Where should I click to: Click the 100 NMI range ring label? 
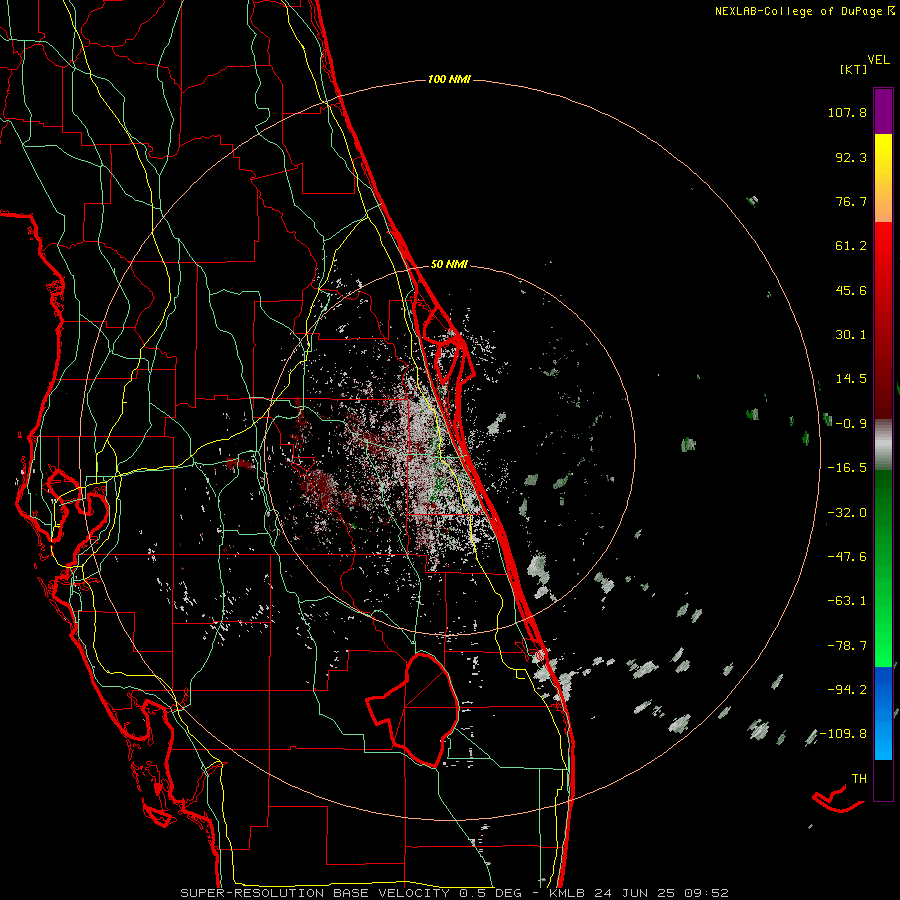449,79
